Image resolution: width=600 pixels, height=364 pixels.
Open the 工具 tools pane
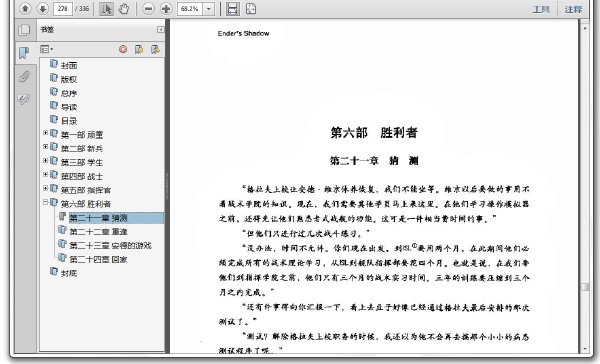tap(541, 9)
